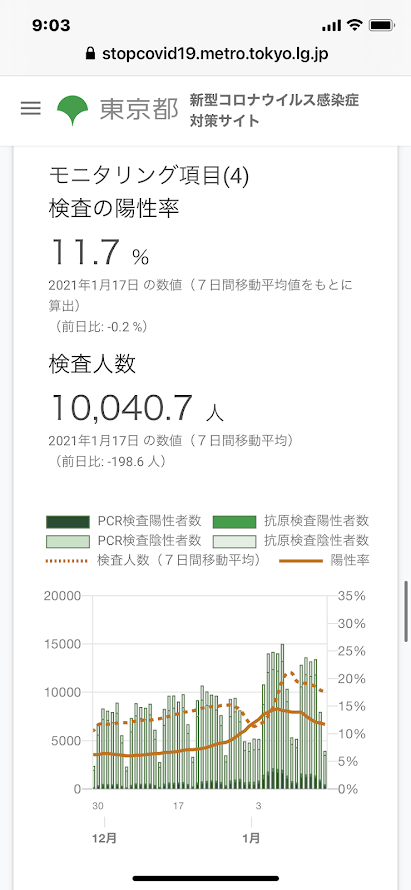This screenshot has width=411, height=890.
Task: Open 新型コロナウイルス感染症対策サイト header link
Action: (274, 111)
